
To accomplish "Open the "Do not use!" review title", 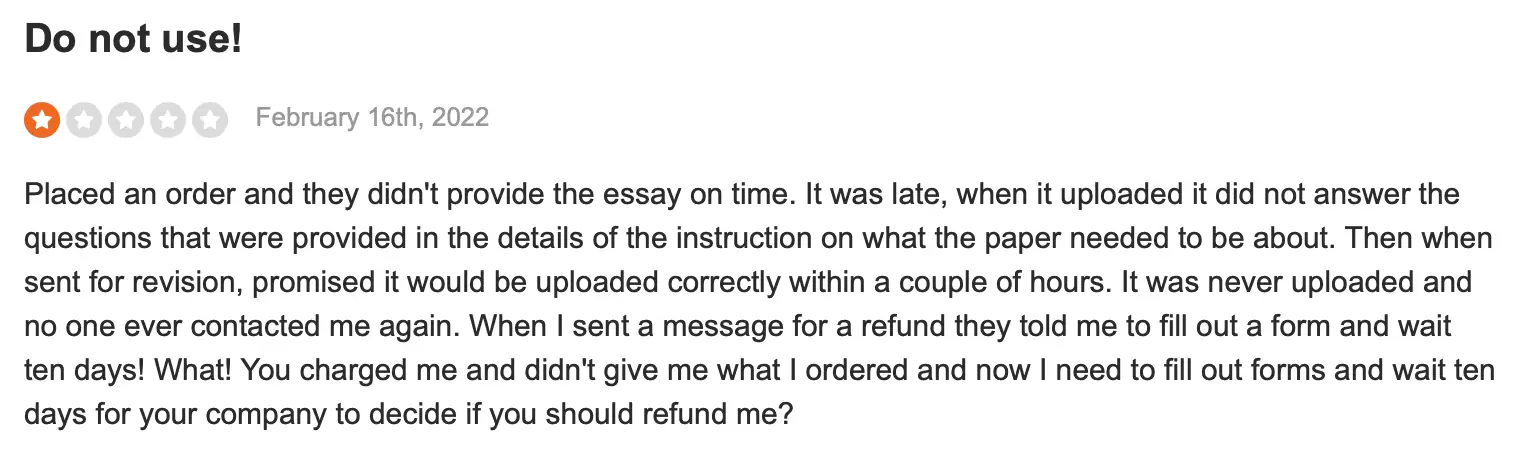I will pos(133,39).
